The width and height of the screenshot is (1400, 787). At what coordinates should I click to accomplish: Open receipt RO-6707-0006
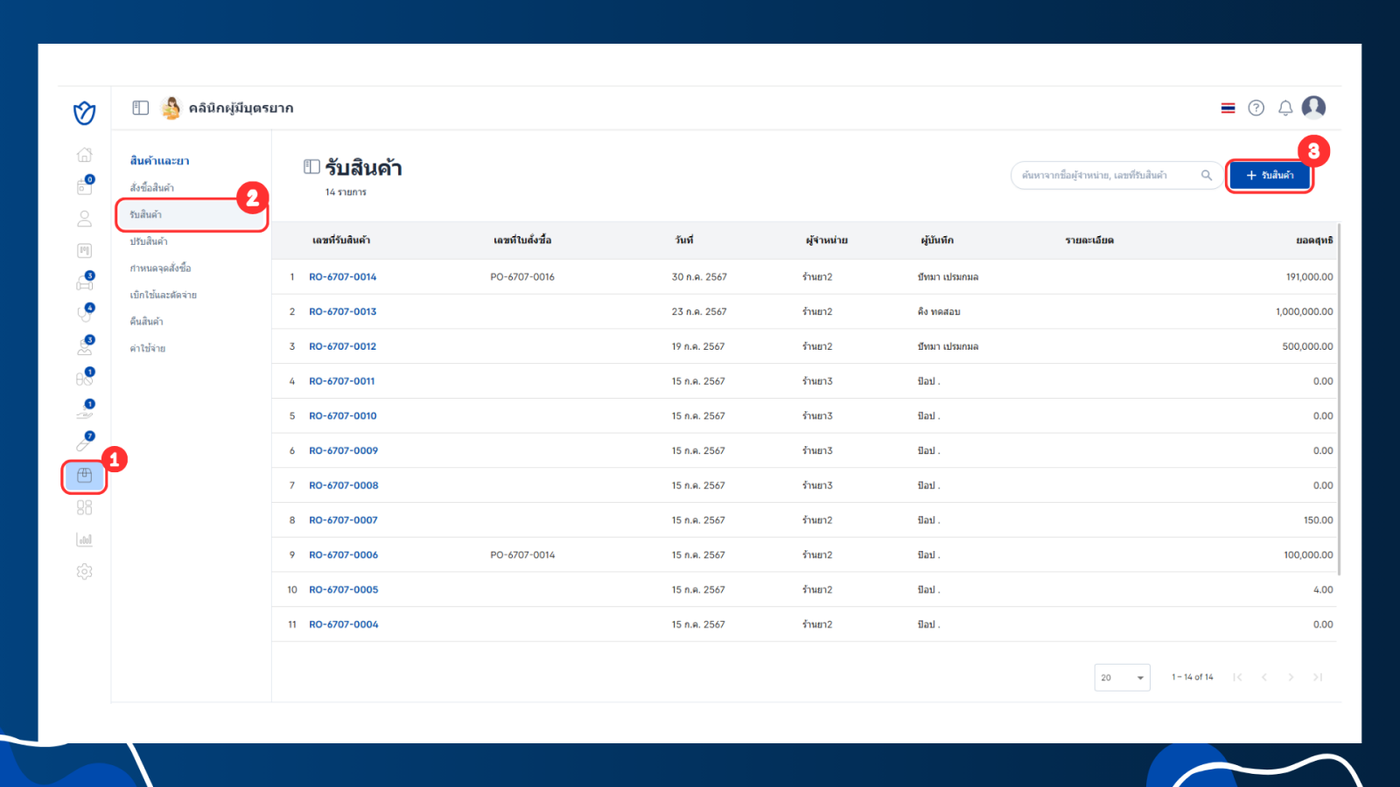pyautogui.click(x=343, y=555)
